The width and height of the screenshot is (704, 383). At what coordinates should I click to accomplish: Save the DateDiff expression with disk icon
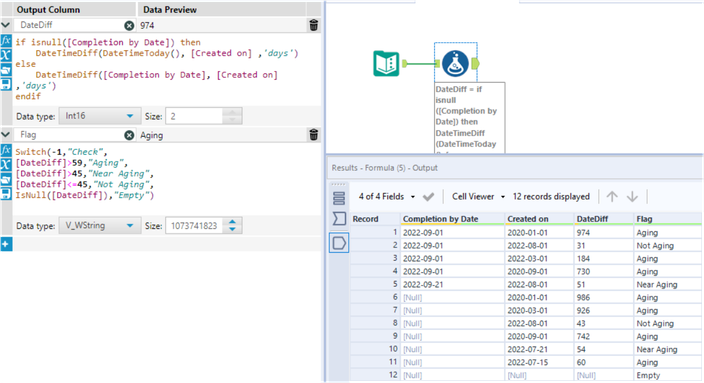[x=6, y=84]
